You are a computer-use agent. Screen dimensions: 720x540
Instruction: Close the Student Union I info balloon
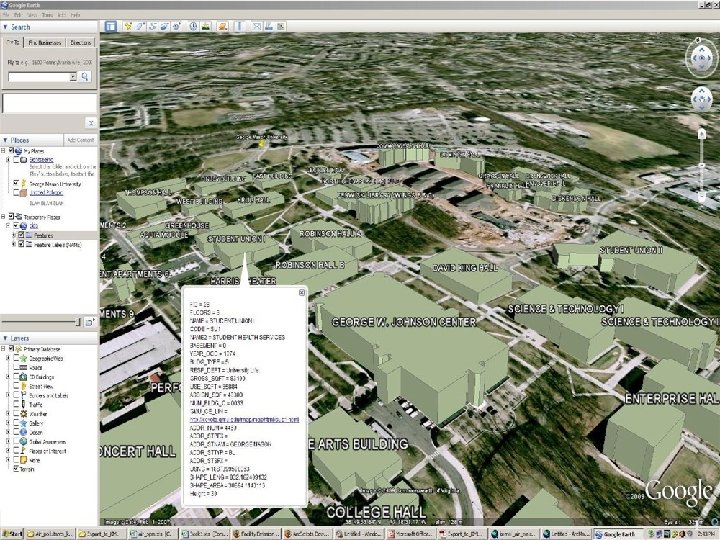pyautogui.click(x=302, y=292)
